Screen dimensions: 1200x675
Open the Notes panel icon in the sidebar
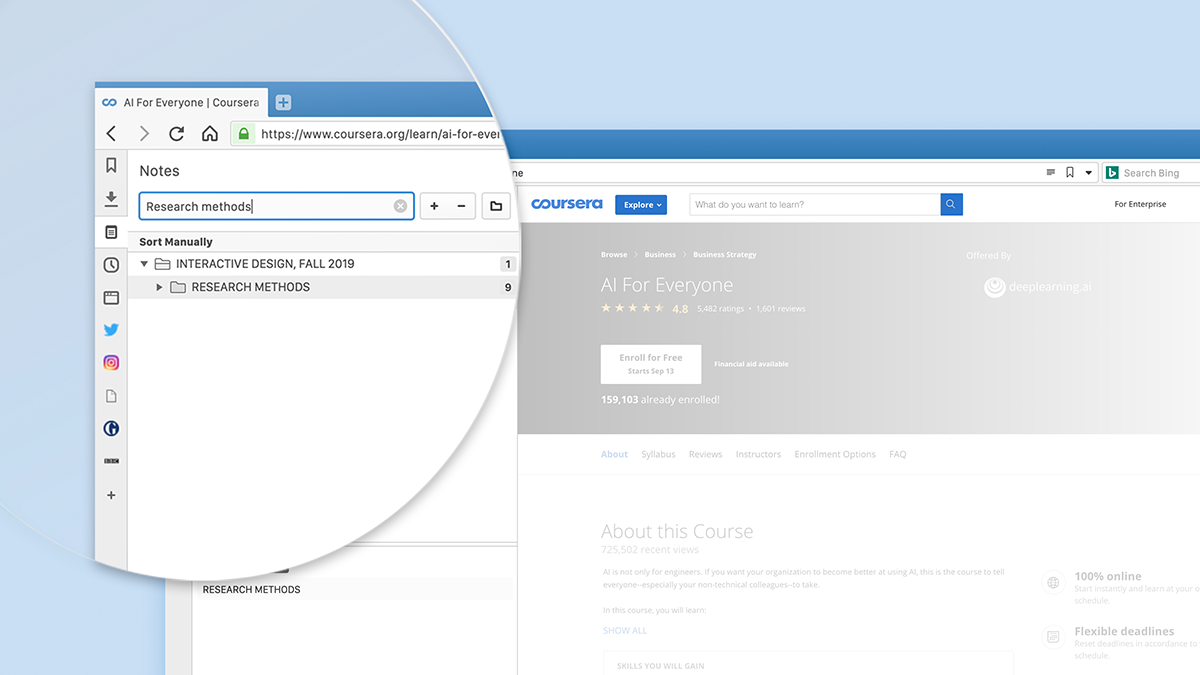click(x=111, y=232)
